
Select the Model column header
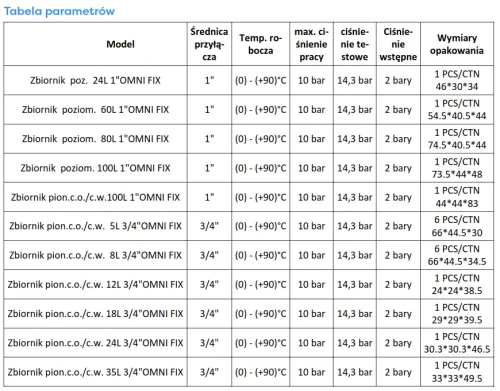96,44
